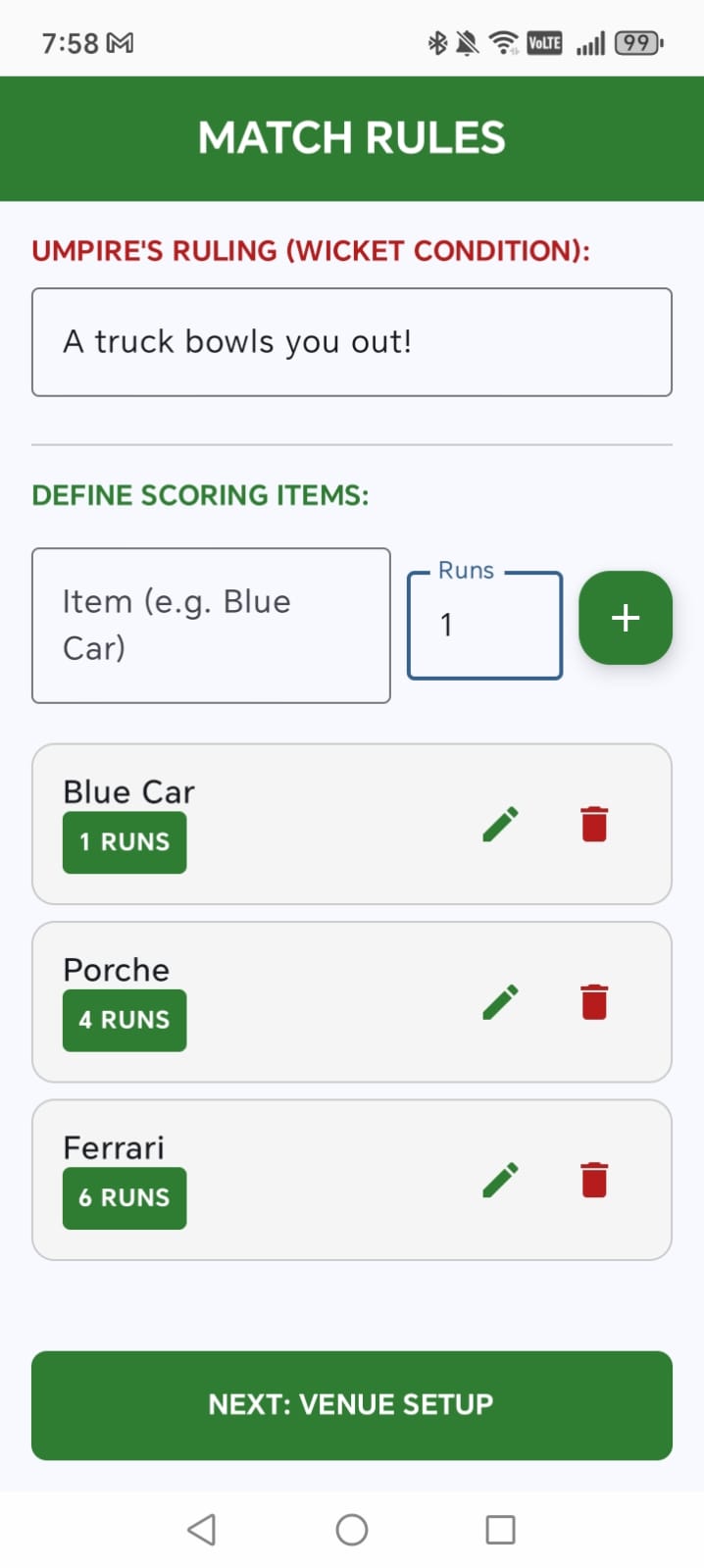This screenshot has height=1568, width=704.
Task: Edit the Blue Car scoring item
Action: click(500, 825)
